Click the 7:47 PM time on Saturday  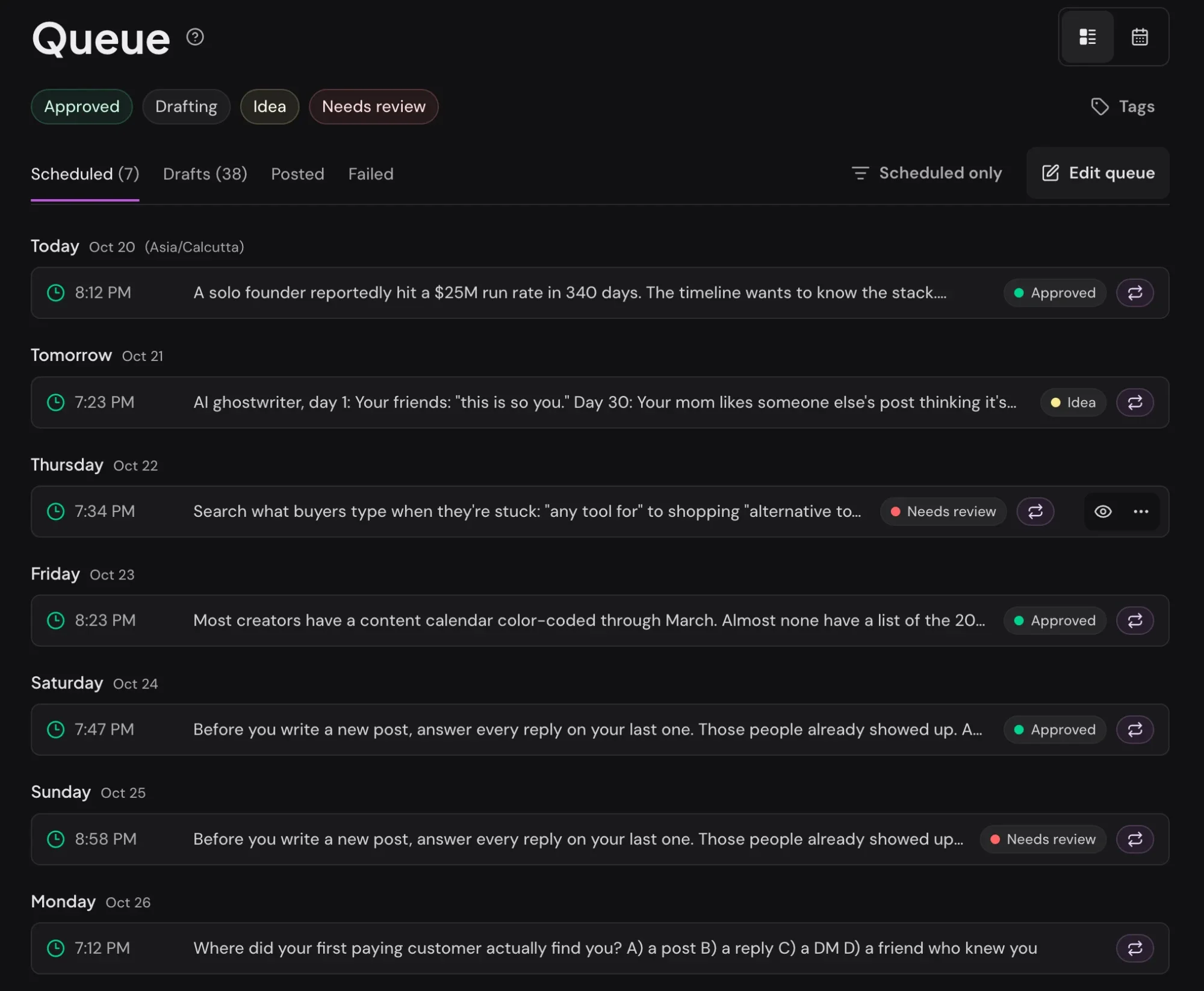pyautogui.click(x=104, y=730)
